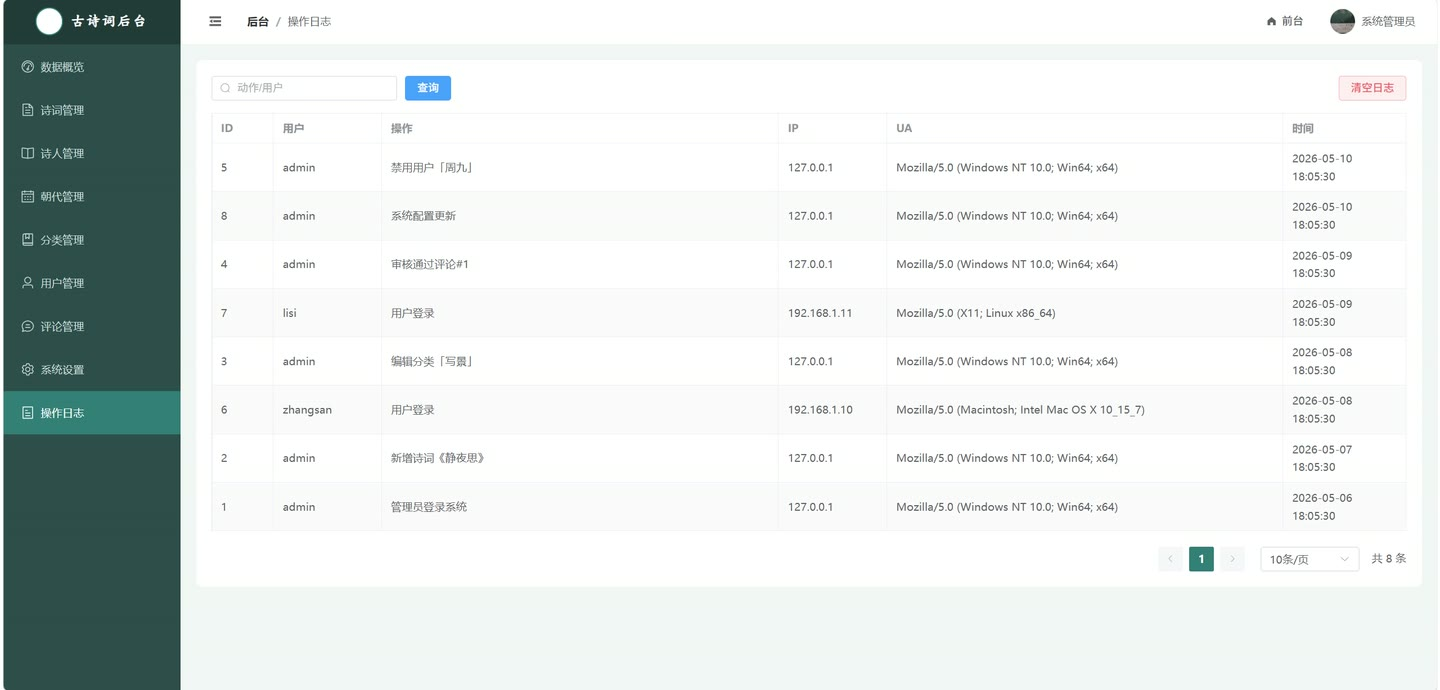This screenshot has width=1440, height=690.
Task: Click the 2026-05-06 time cell
Action: pyautogui.click(x=1344, y=507)
